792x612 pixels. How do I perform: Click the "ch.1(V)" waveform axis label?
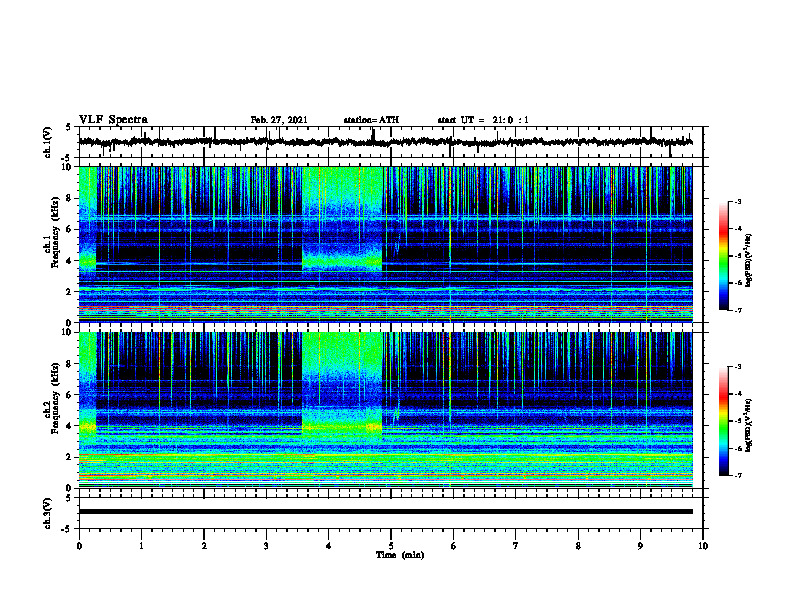(x=48, y=142)
